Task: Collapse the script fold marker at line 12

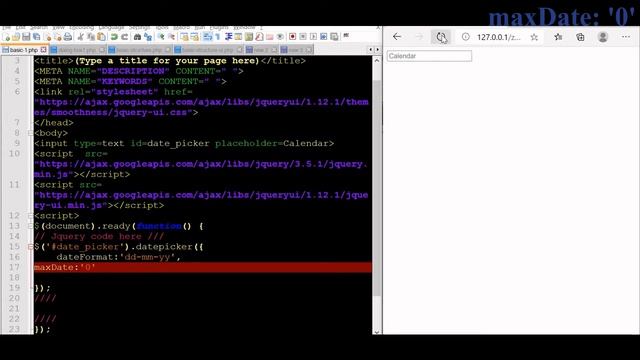Action: (x=30, y=216)
